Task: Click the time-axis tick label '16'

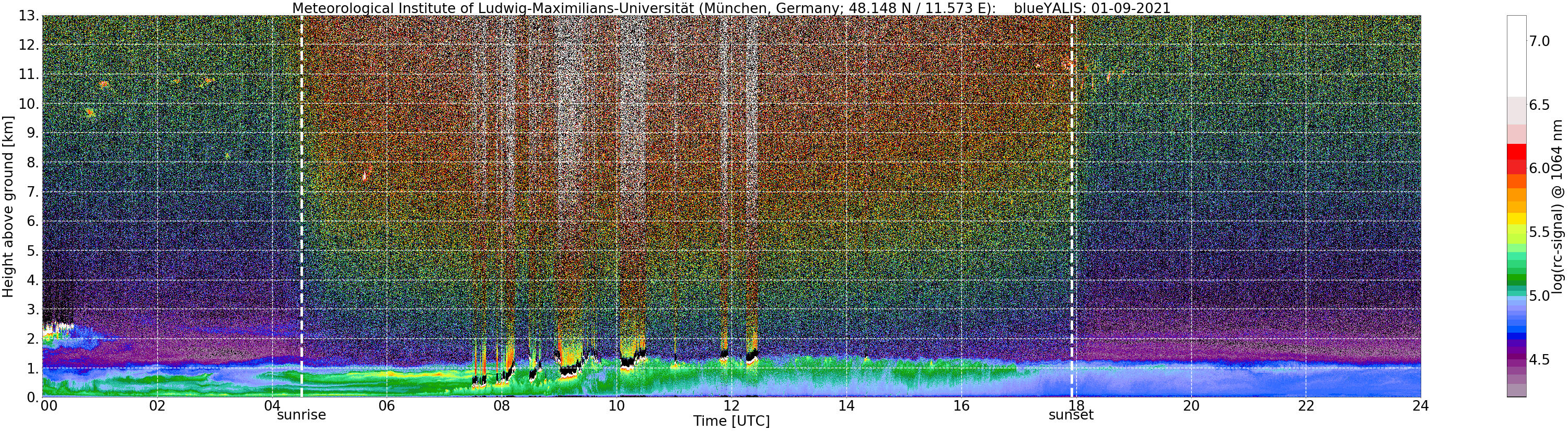Action: tap(960, 406)
